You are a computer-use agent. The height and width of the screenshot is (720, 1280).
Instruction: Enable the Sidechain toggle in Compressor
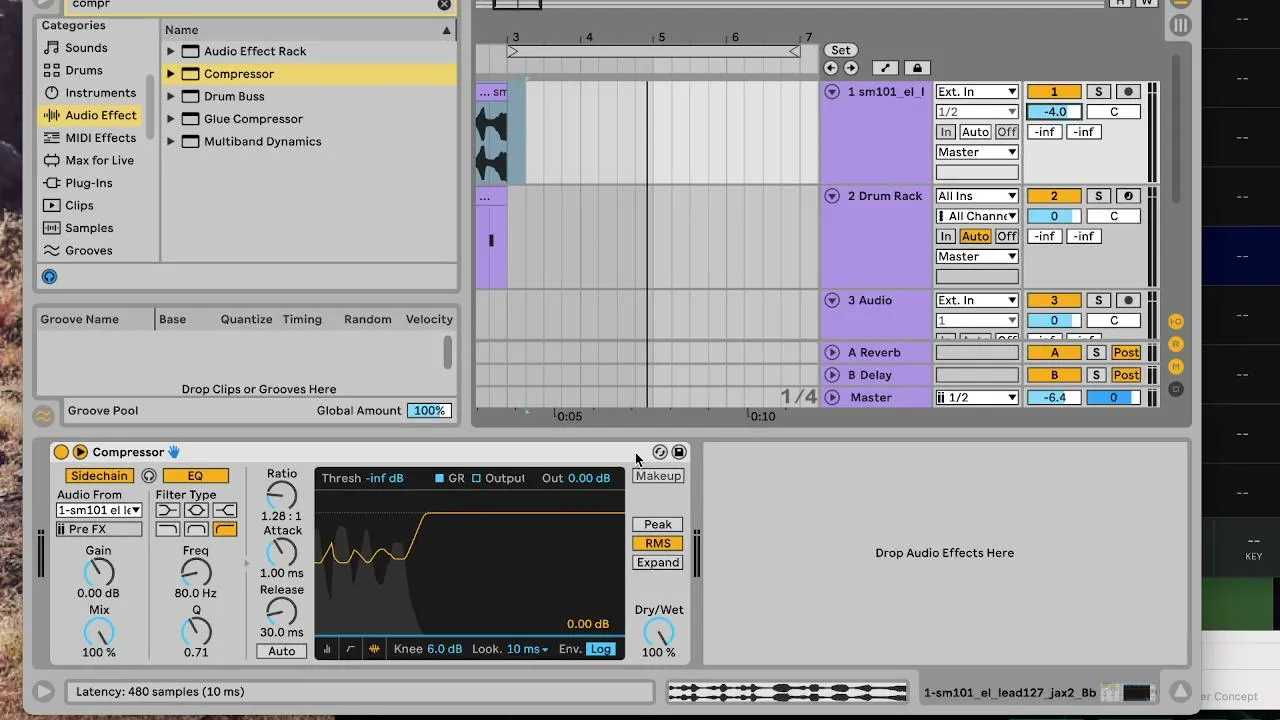pyautogui.click(x=99, y=476)
